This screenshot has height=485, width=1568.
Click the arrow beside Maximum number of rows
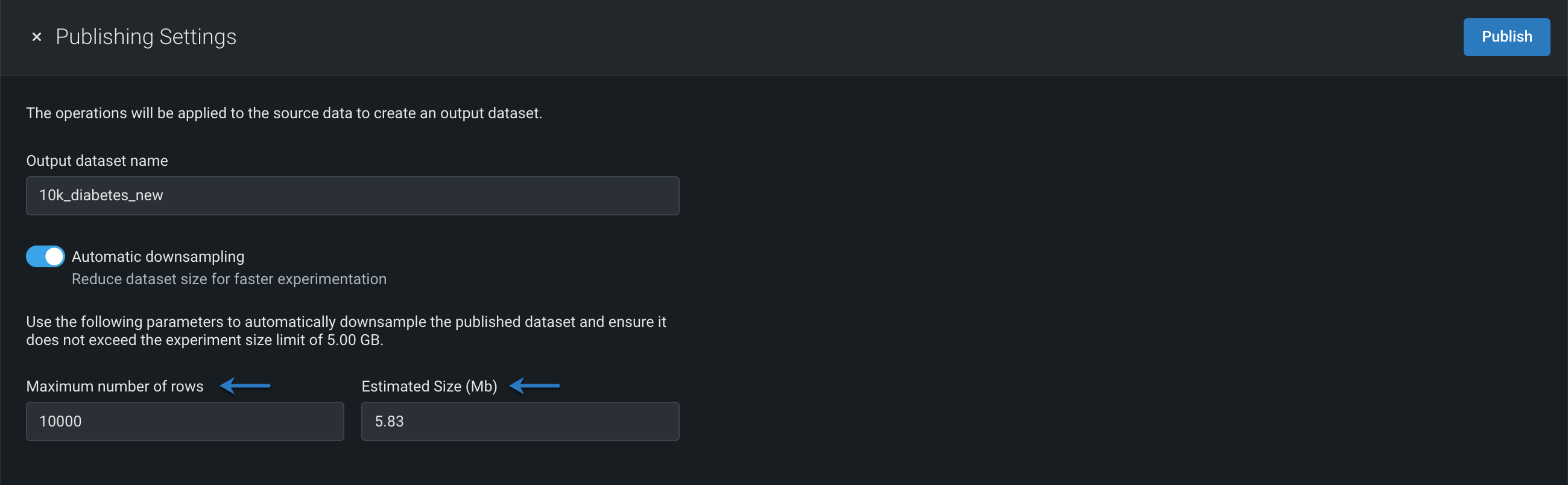point(245,386)
